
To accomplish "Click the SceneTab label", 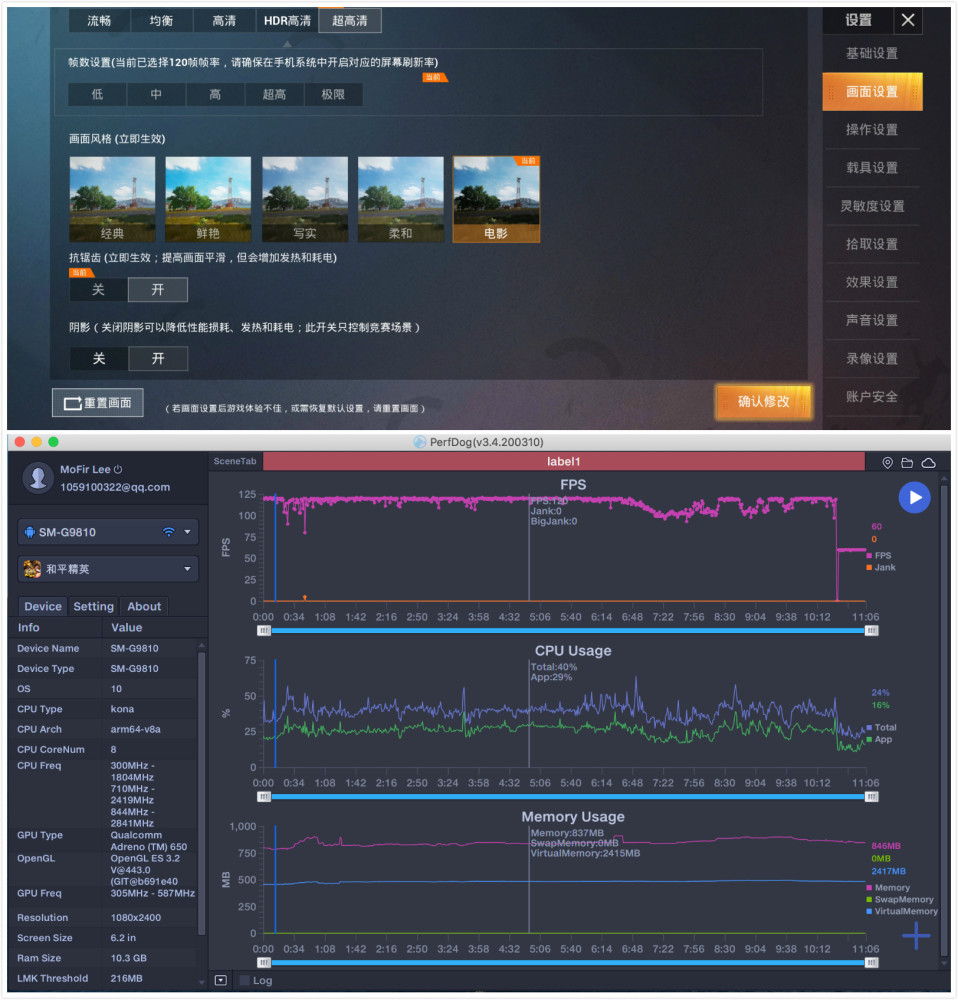I will [235, 461].
